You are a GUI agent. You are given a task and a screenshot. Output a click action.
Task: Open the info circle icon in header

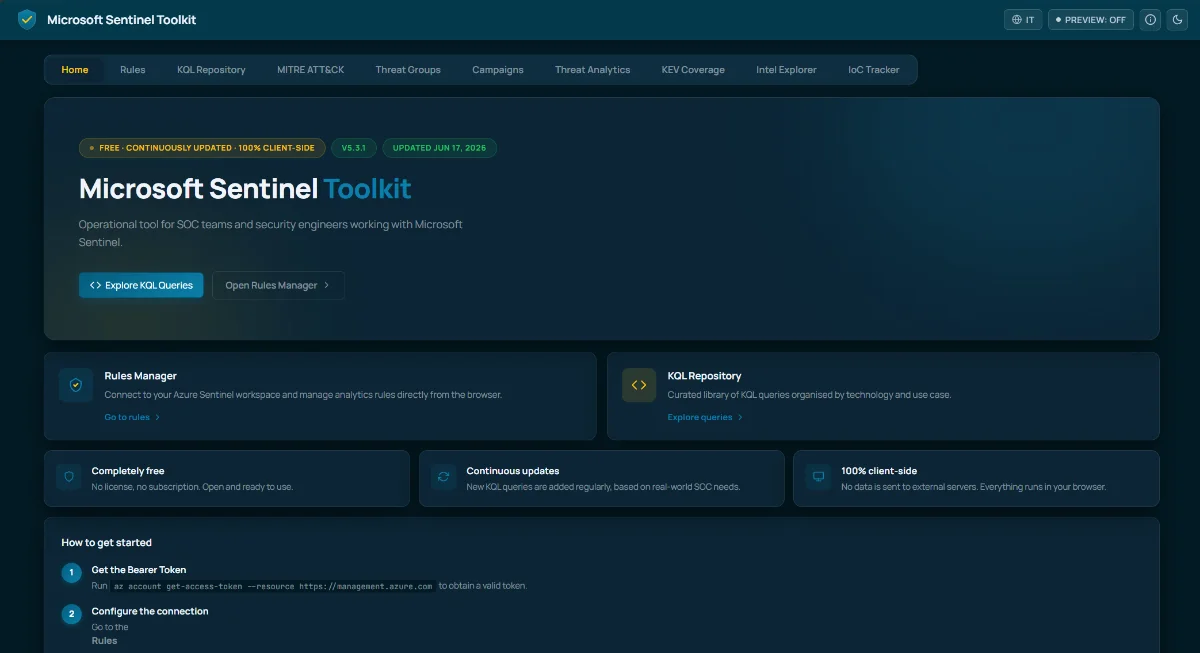pyautogui.click(x=1150, y=19)
